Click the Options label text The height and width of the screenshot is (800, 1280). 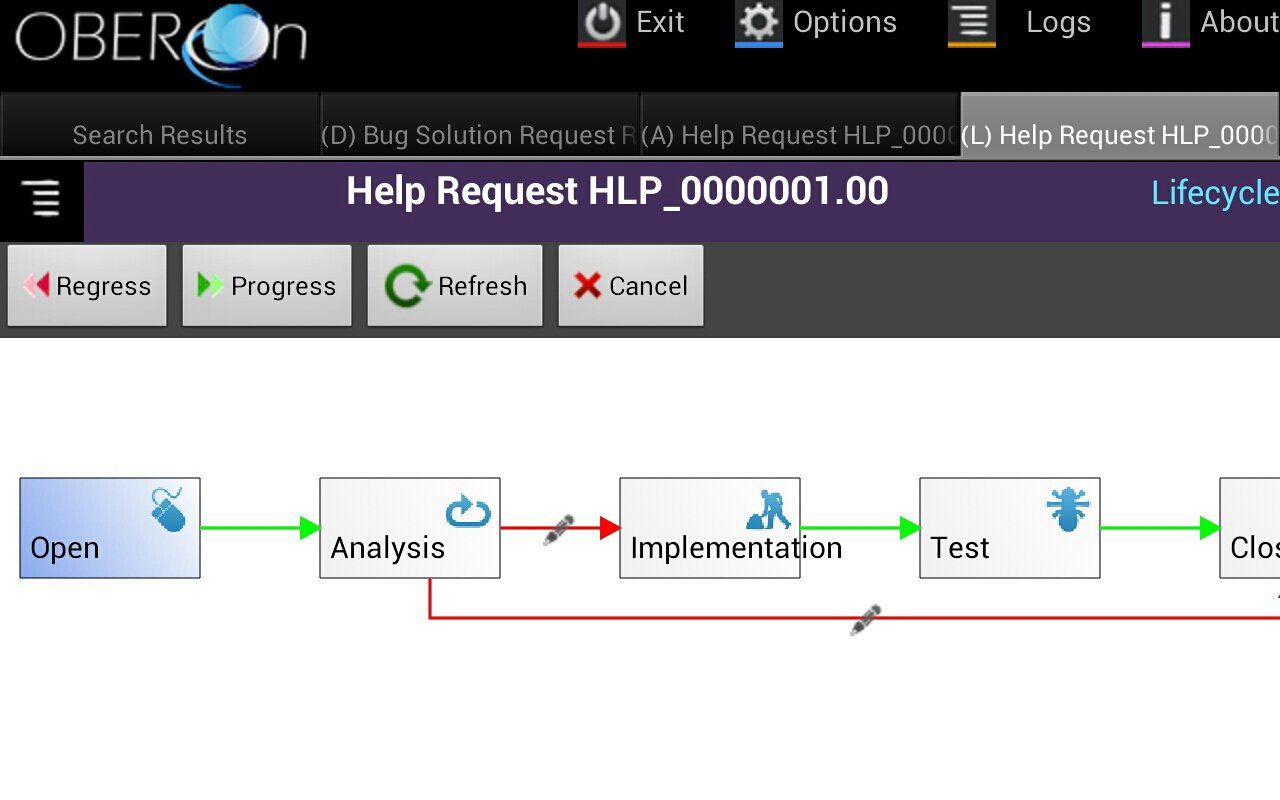point(845,22)
